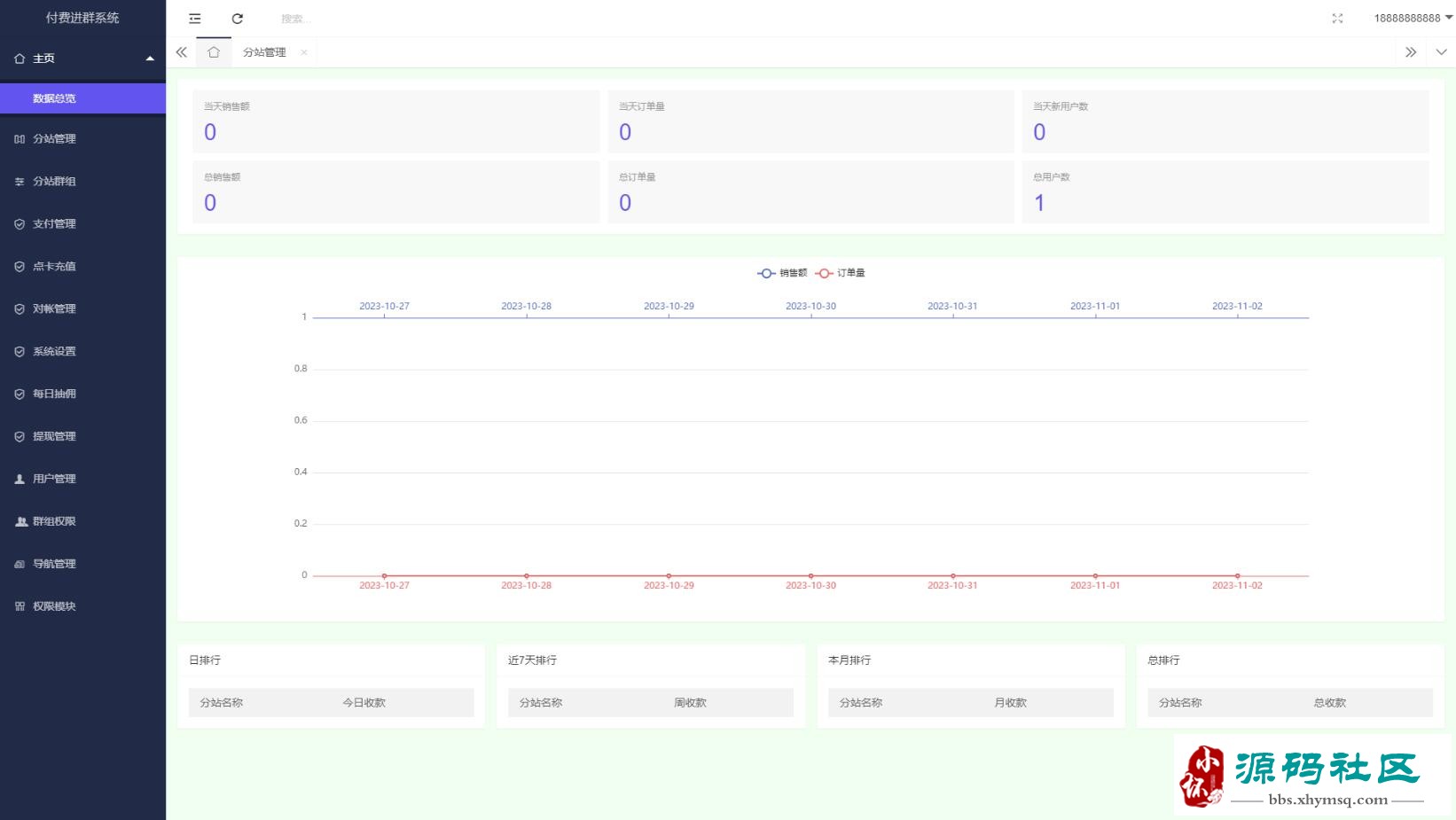The height and width of the screenshot is (820, 1456).
Task: Click the 今日收款 column header
Action: [x=364, y=703]
